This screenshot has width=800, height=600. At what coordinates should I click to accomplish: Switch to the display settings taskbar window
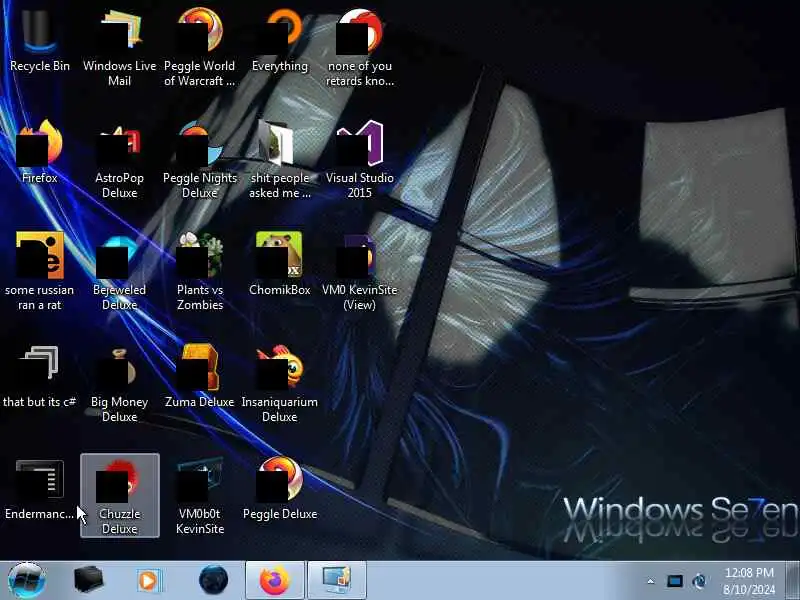(x=336, y=580)
